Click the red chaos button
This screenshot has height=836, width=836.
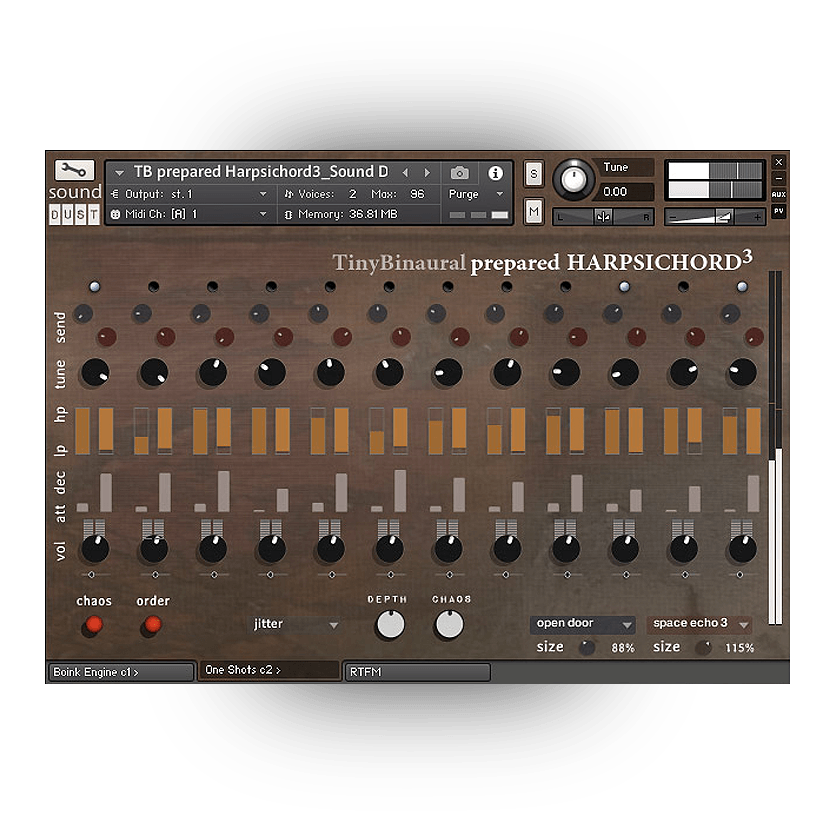point(94,624)
